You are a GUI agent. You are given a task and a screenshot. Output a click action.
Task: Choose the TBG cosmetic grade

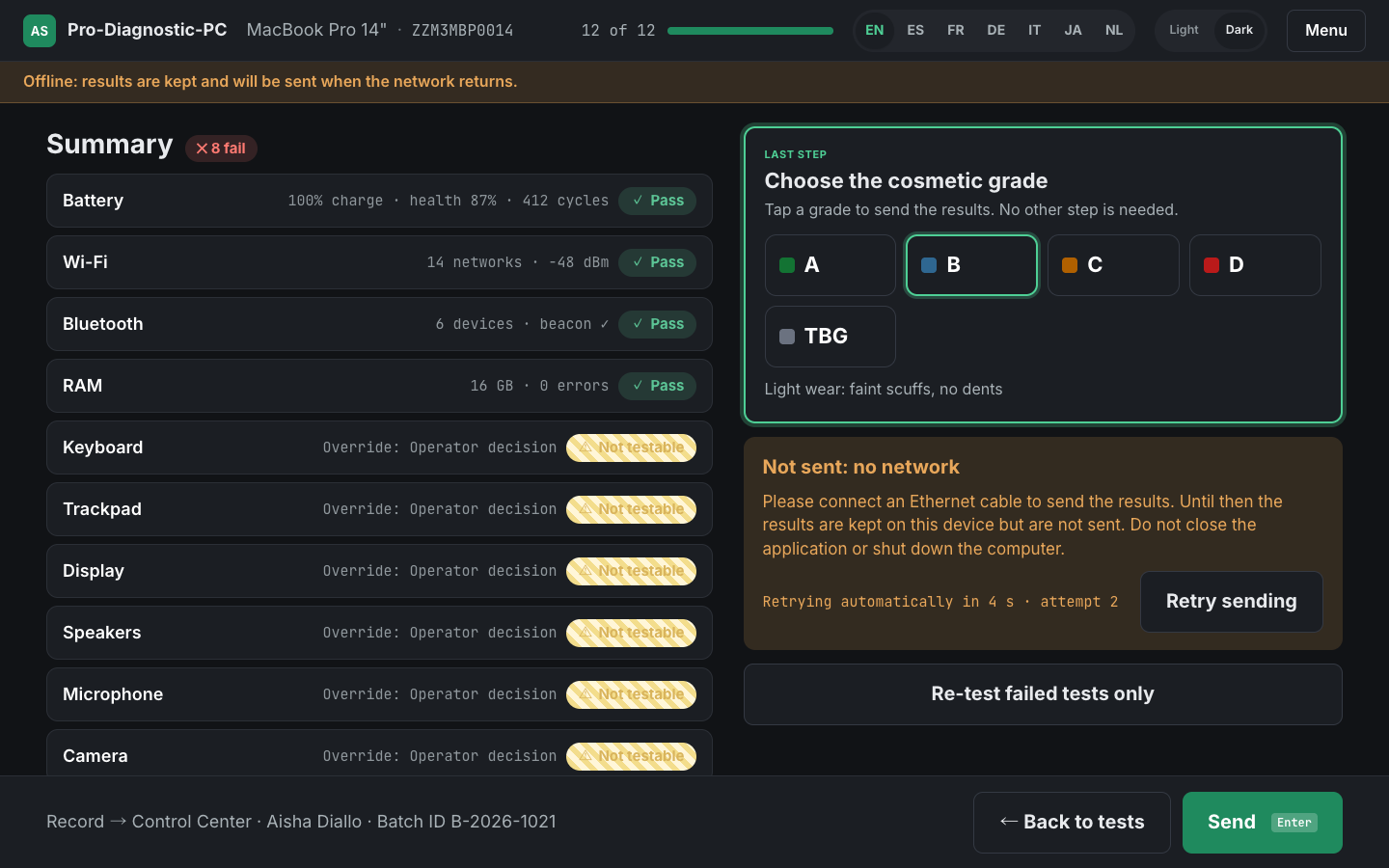[831, 337]
